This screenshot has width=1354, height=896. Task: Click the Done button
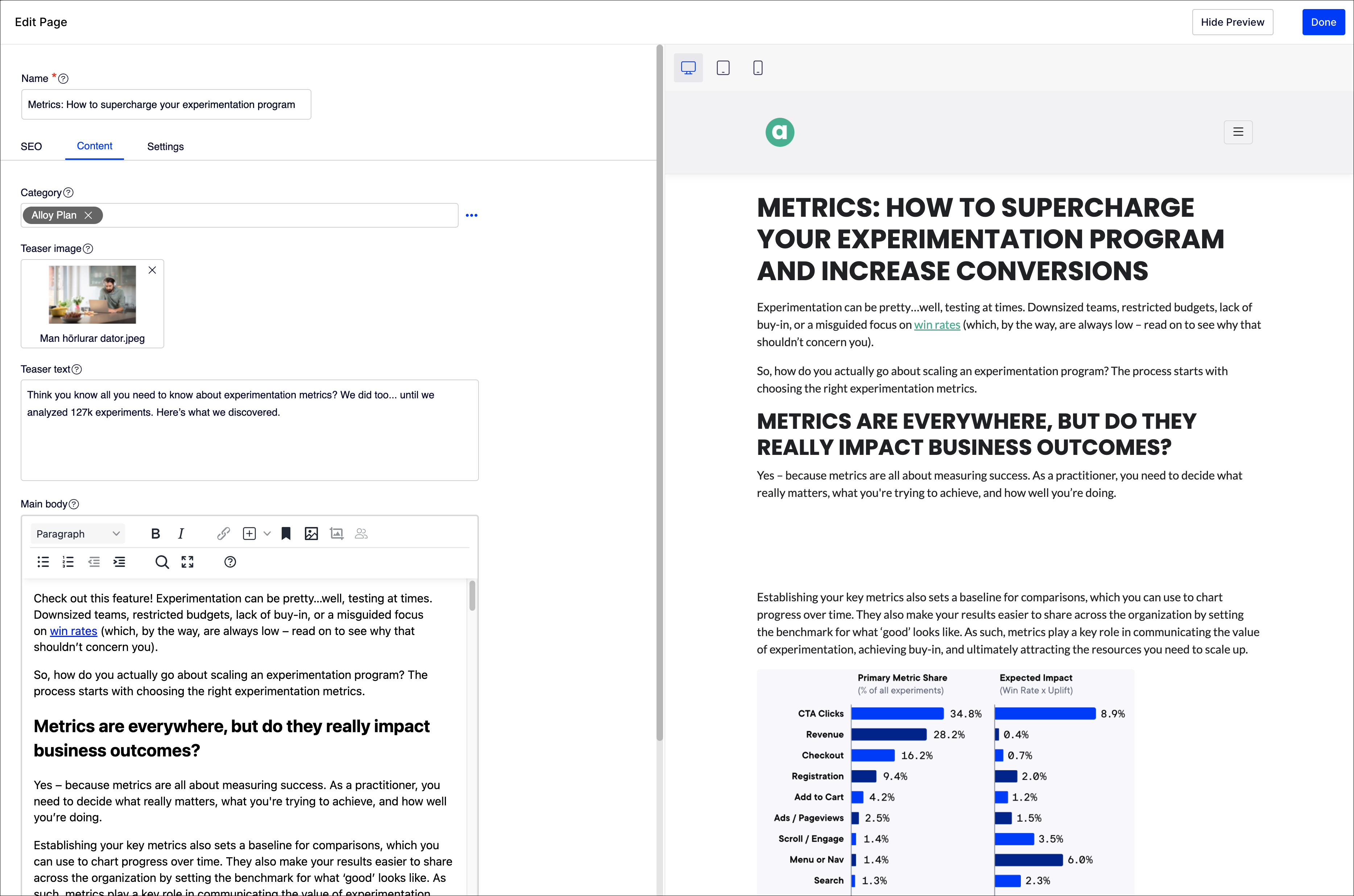pyautogui.click(x=1324, y=22)
